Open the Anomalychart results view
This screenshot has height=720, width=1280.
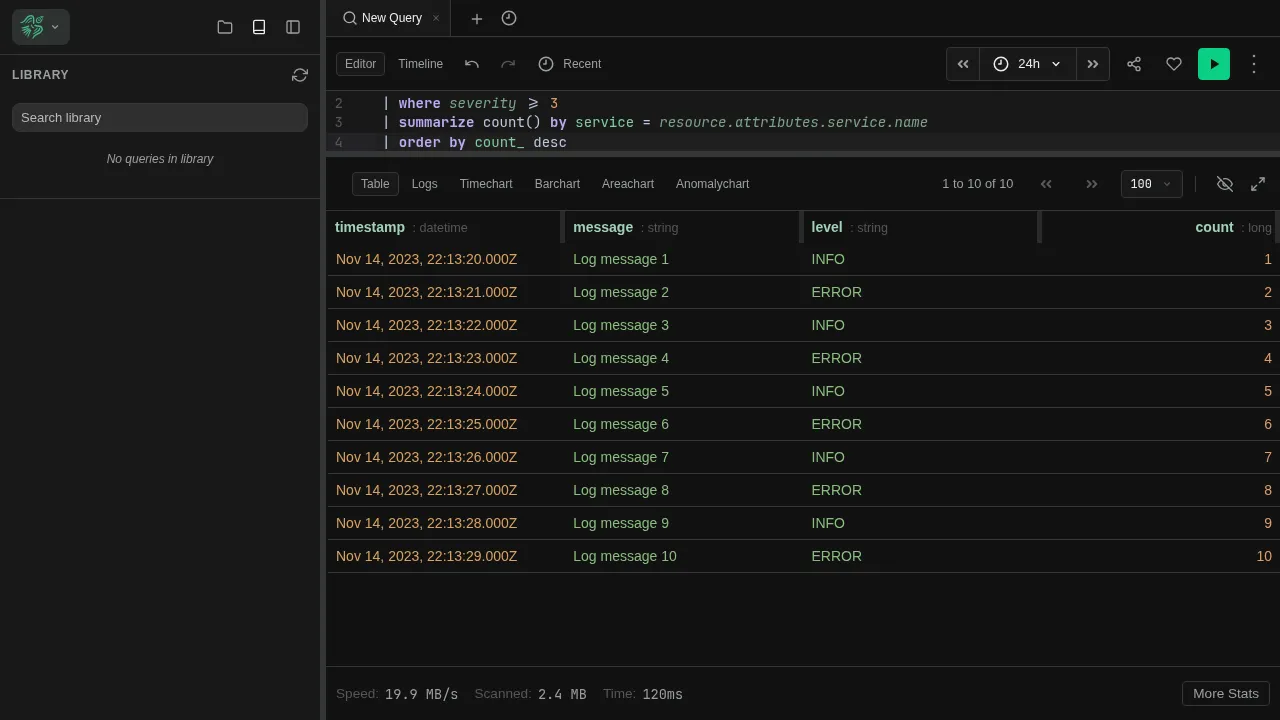coord(712,184)
